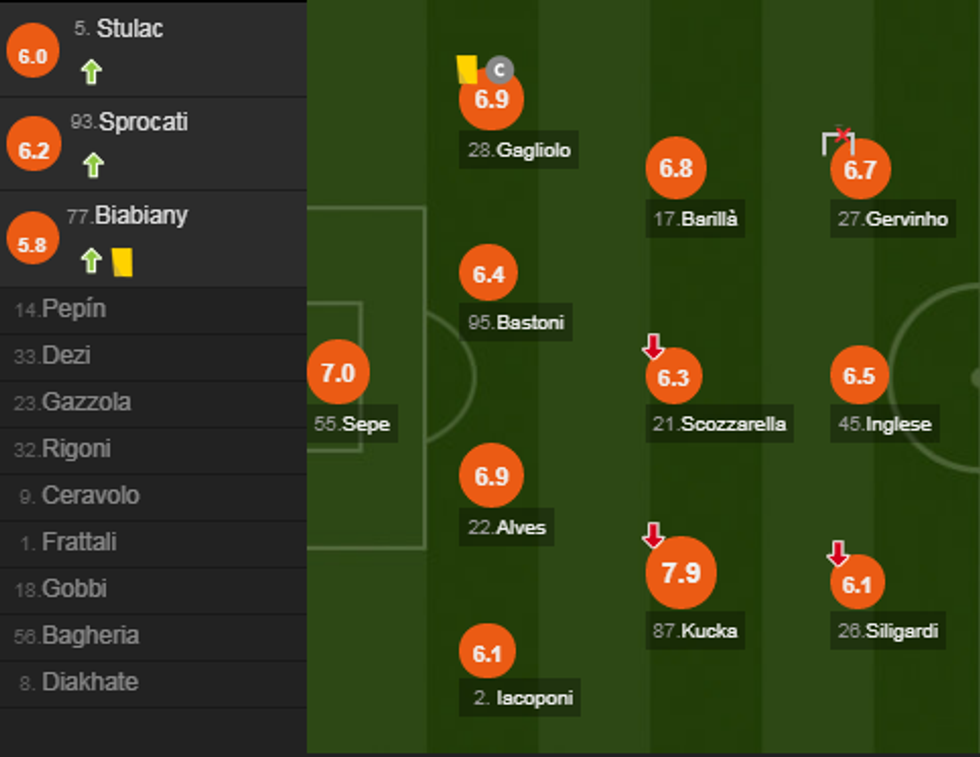Click Kucka's red substituted-off arrow

(653, 536)
